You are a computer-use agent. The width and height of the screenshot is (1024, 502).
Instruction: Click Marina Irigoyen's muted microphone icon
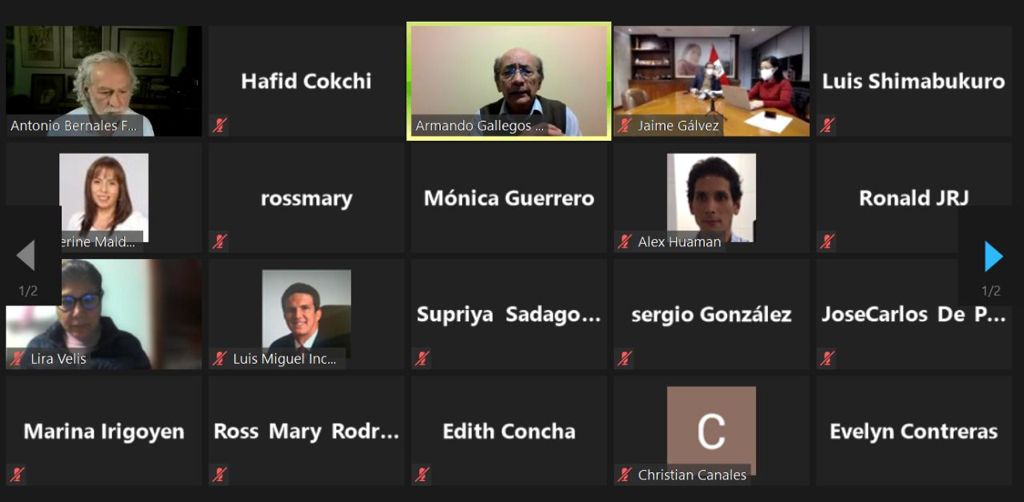(17, 475)
